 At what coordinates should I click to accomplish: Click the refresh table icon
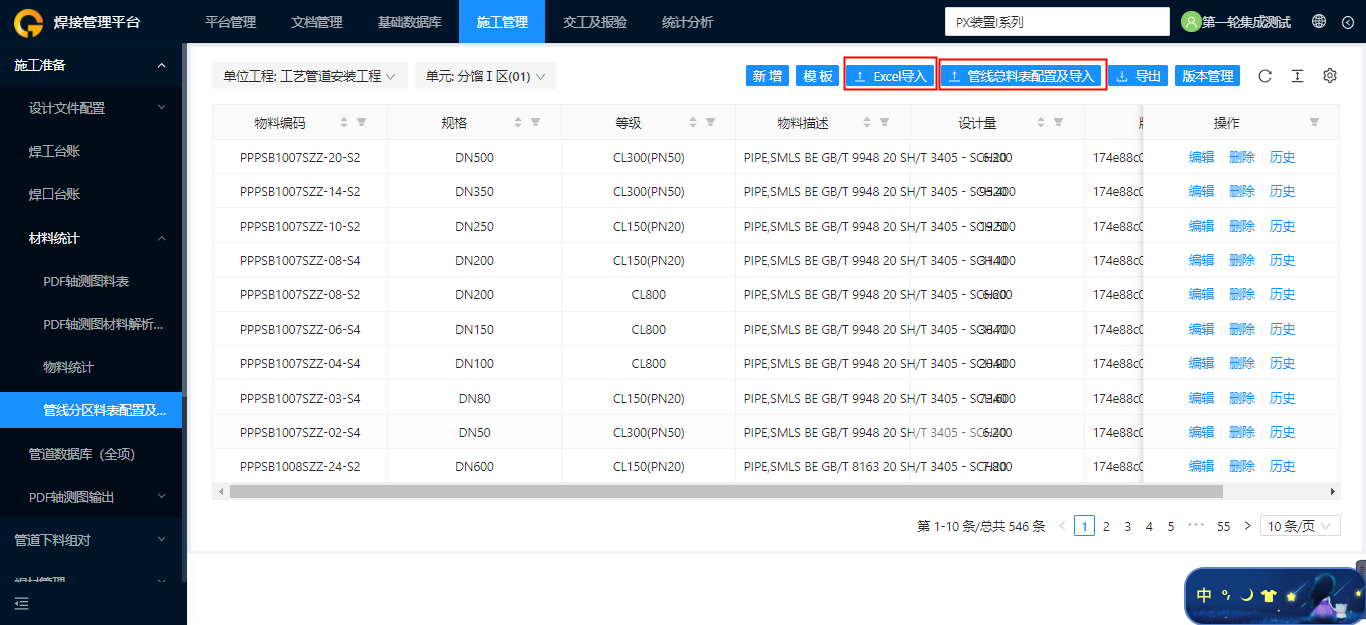click(x=1265, y=76)
